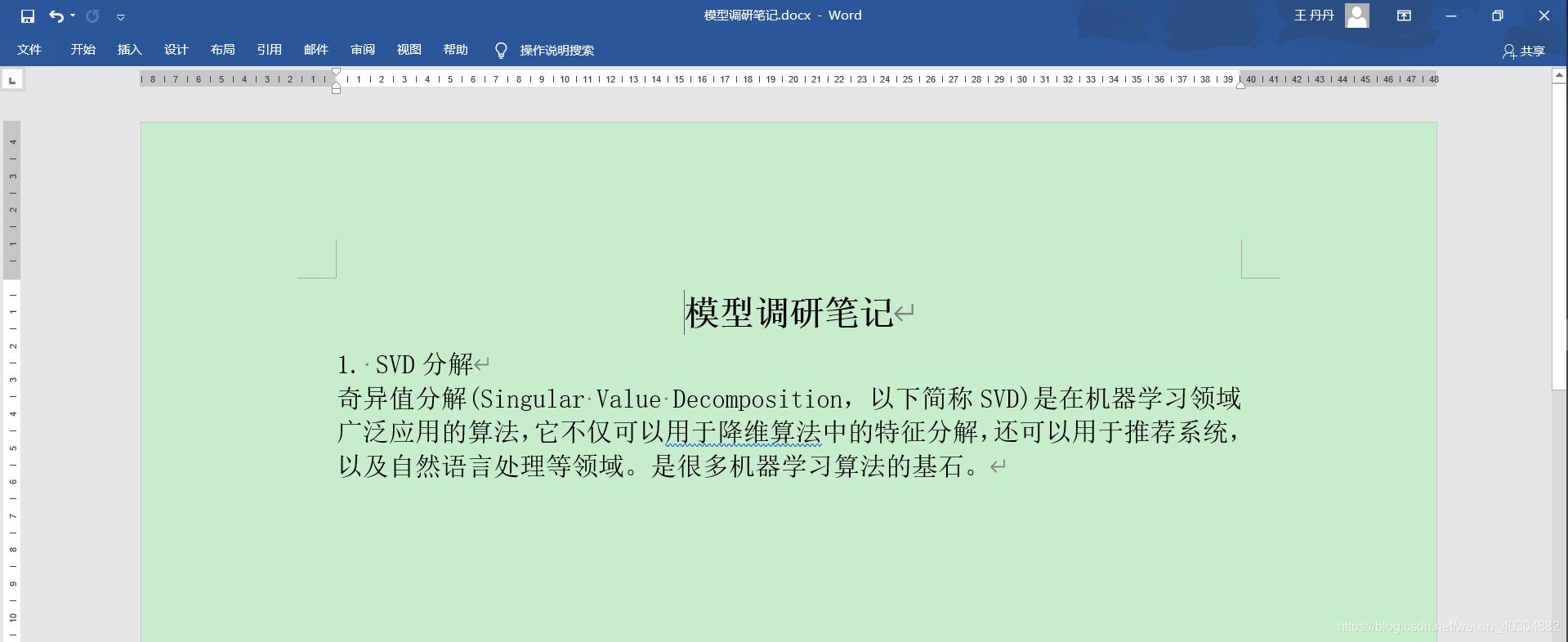Image resolution: width=1568 pixels, height=642 pixels.
Task: Open the 文件 menu
Action: [29, 50]
